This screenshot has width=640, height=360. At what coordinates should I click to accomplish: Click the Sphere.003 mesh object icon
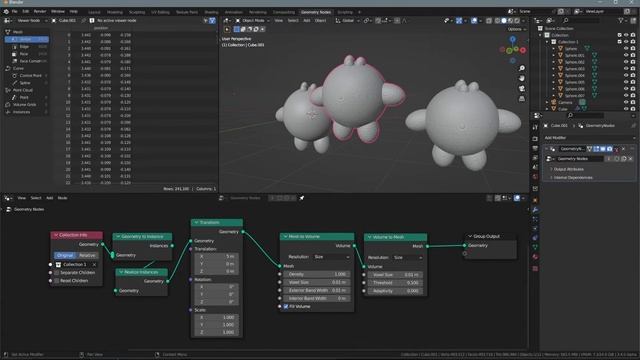560,69
